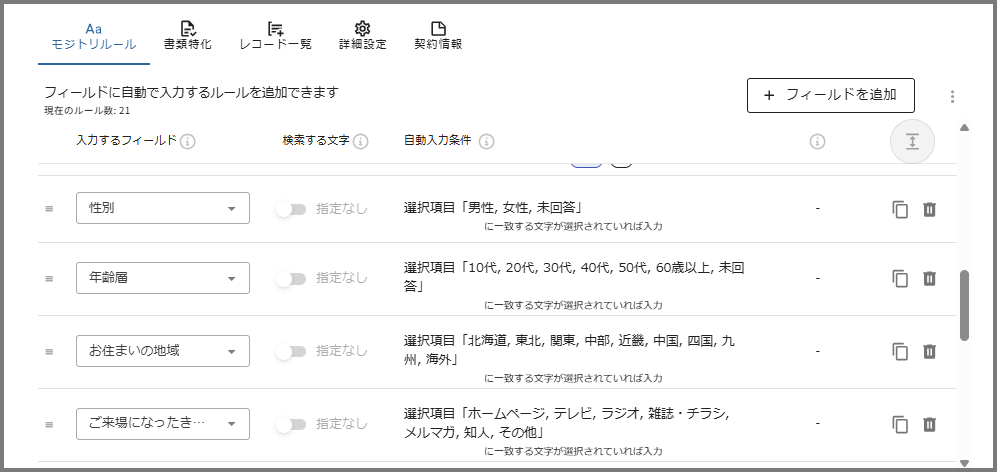Delete the お住まいの地域 rule
The height and width of the screenshot is (472, 997).
(929, 351)
